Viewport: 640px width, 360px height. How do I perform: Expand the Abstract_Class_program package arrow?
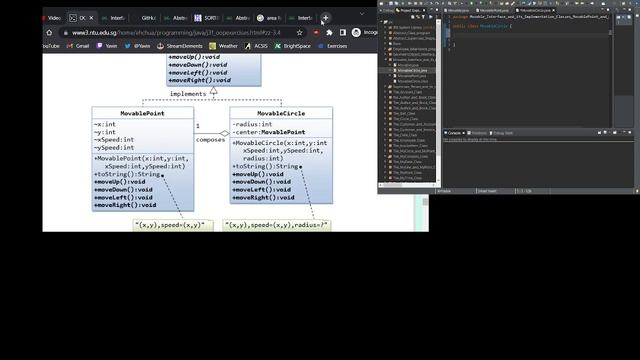tap(385, 33)
